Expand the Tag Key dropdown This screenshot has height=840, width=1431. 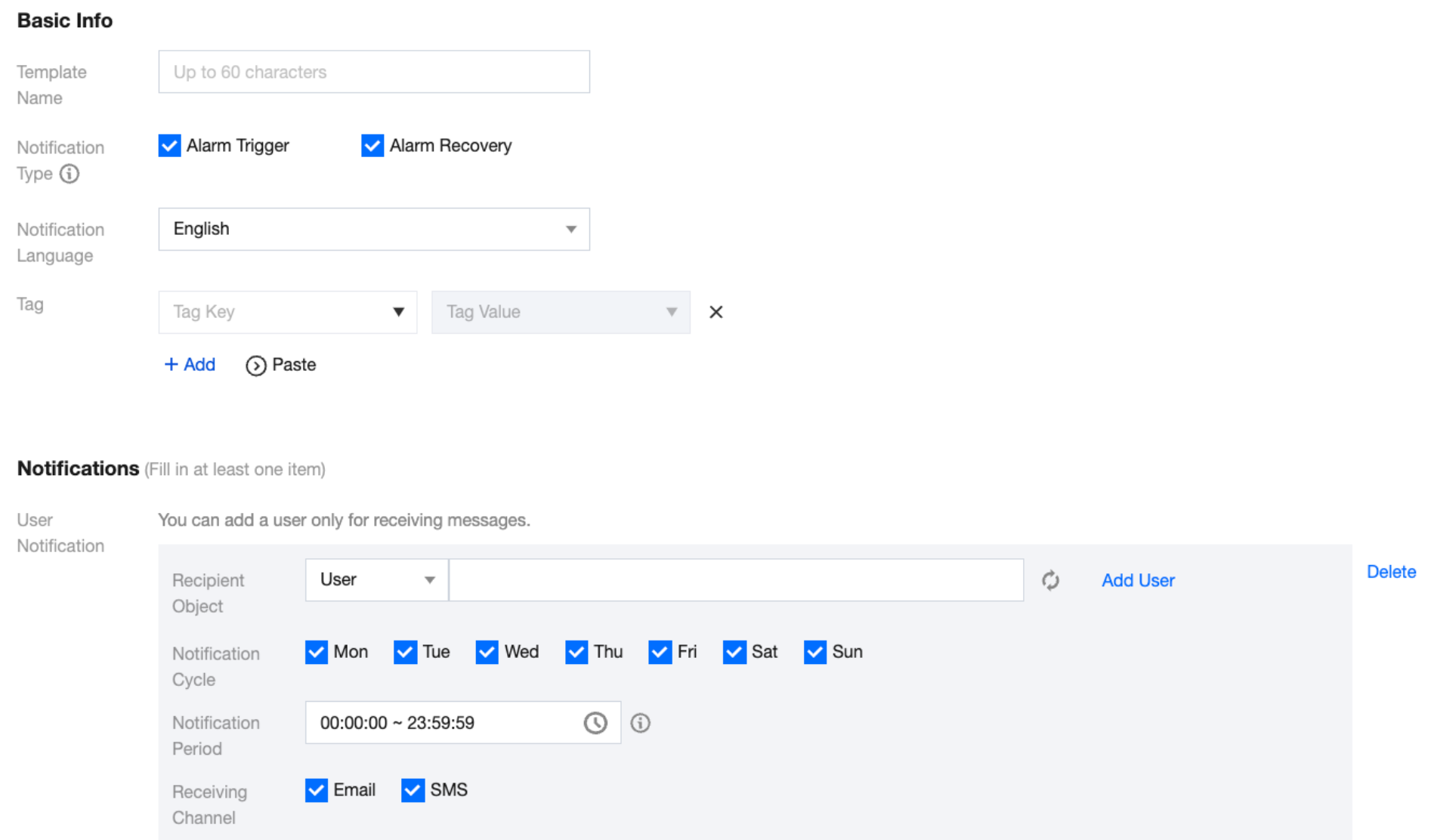(288, 312)
